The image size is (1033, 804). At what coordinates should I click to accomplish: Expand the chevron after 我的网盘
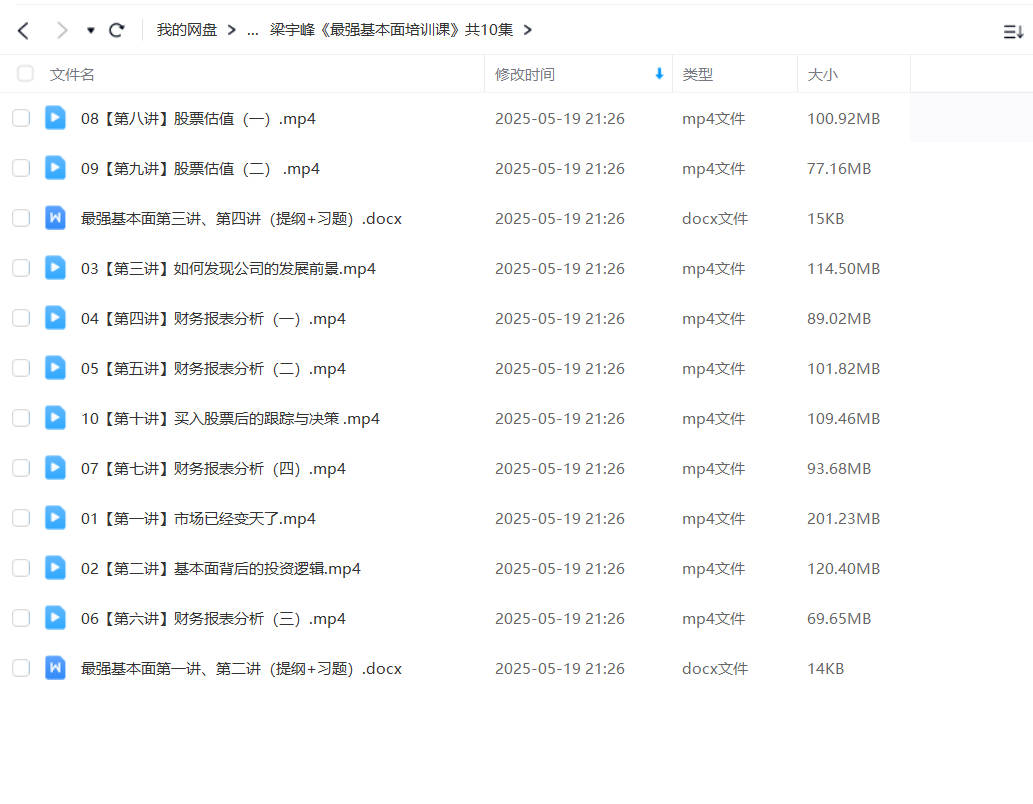coord(231,30)
